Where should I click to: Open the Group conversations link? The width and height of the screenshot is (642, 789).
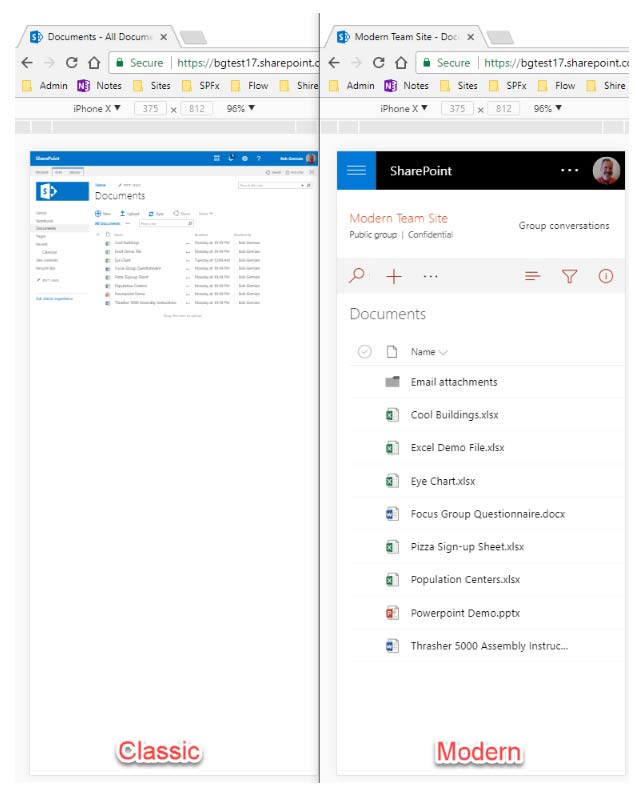pyautogui.click(x=563, y=226)
